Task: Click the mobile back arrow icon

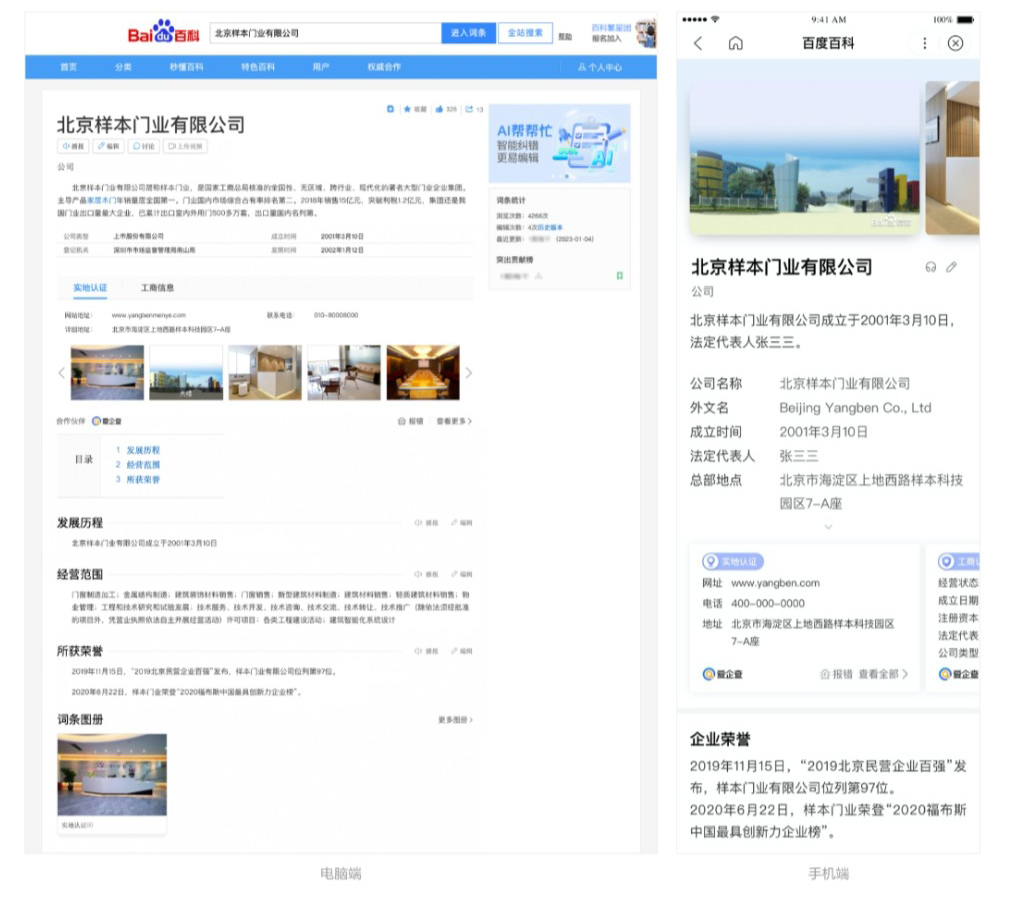Action: [698, 43]
